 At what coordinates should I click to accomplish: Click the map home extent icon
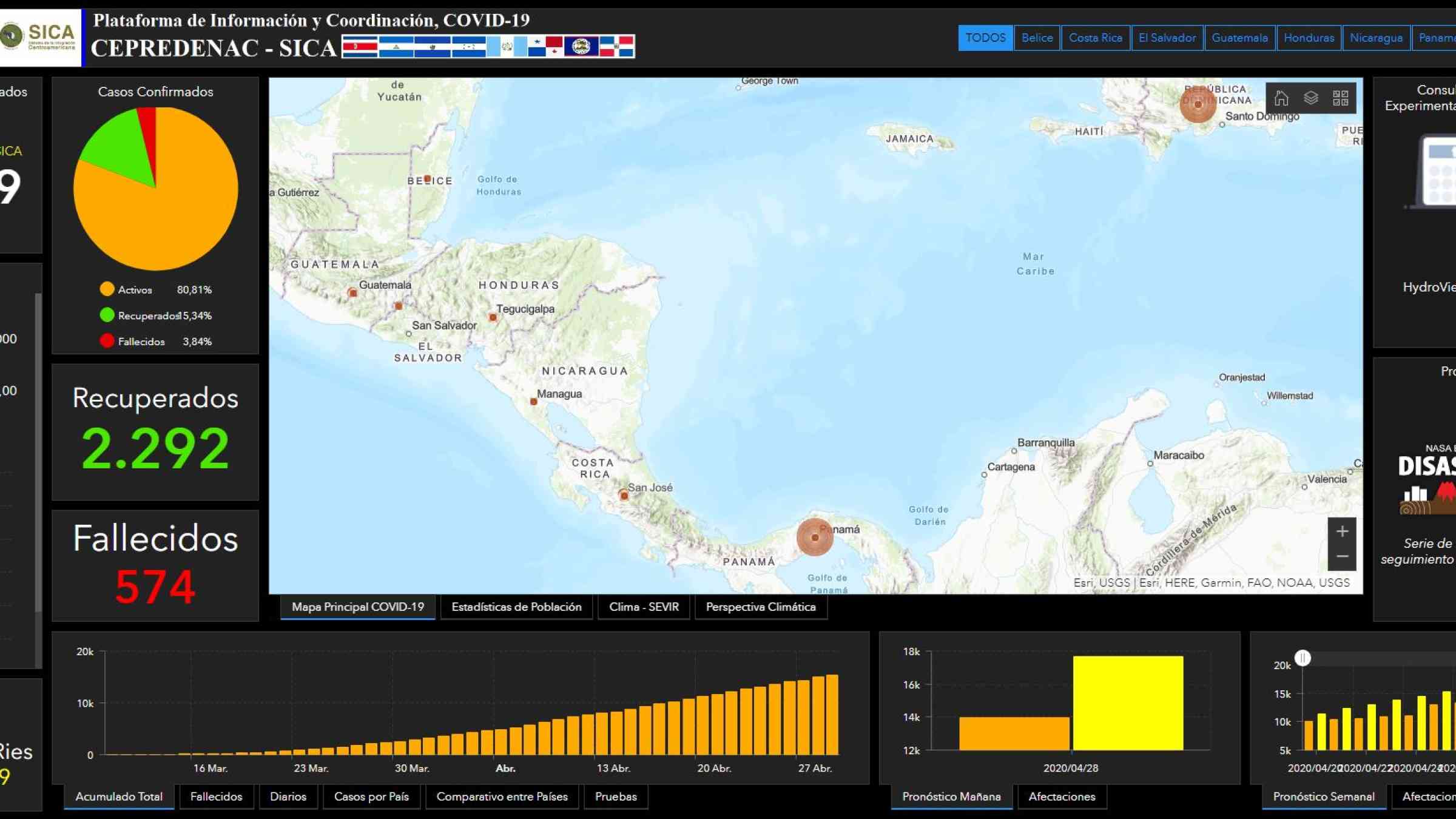[x=1281, y=98]
